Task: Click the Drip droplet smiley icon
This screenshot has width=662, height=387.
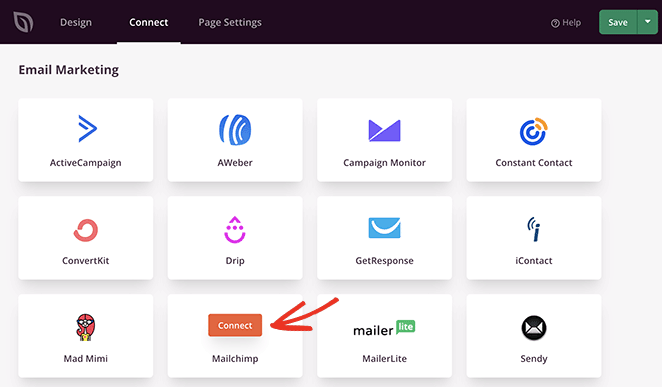Action: pos(235,230)
